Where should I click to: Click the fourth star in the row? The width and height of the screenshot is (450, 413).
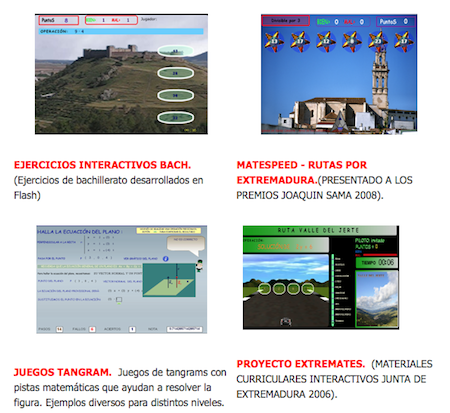coord(352,42)
